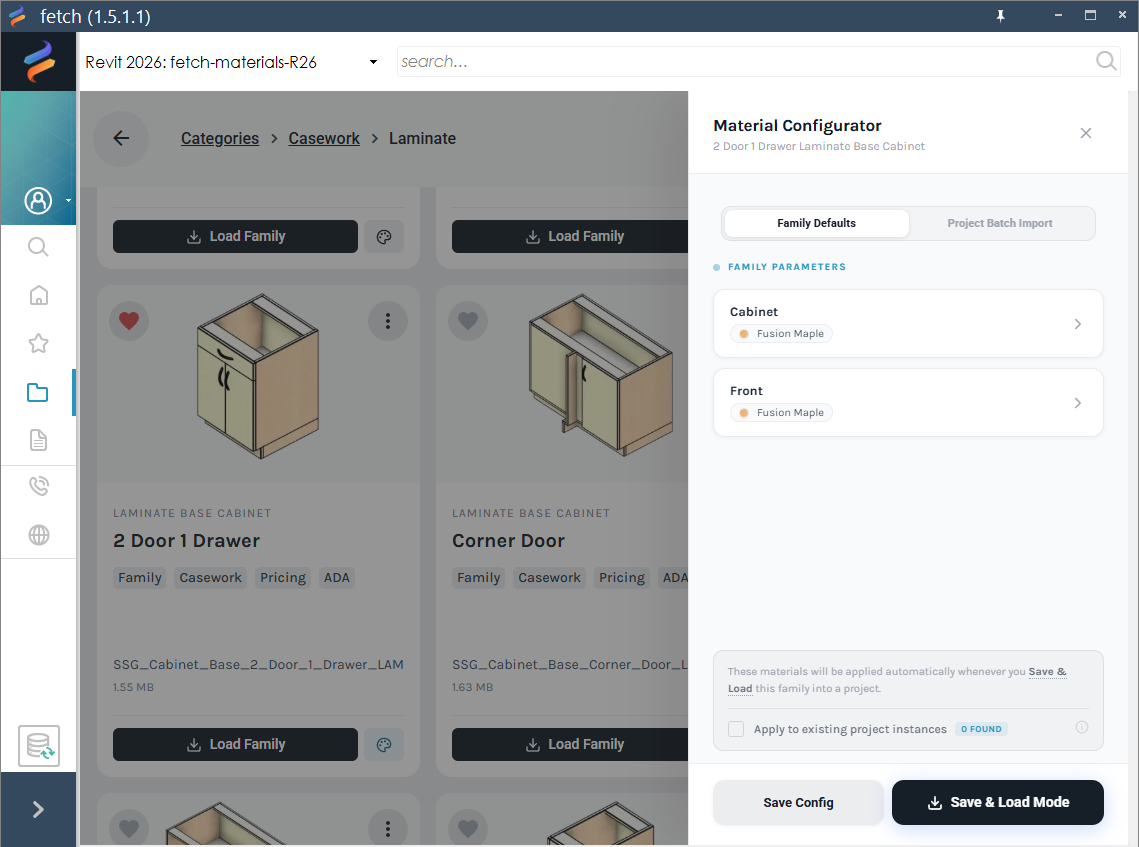Screen dimensions: 1139x847
Task: Click the 0 FOUND badge
Action: (981, 729)
